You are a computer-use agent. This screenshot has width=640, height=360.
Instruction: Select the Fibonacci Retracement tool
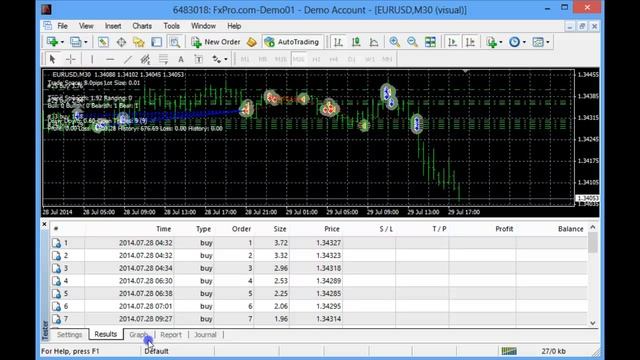(163, 59)
